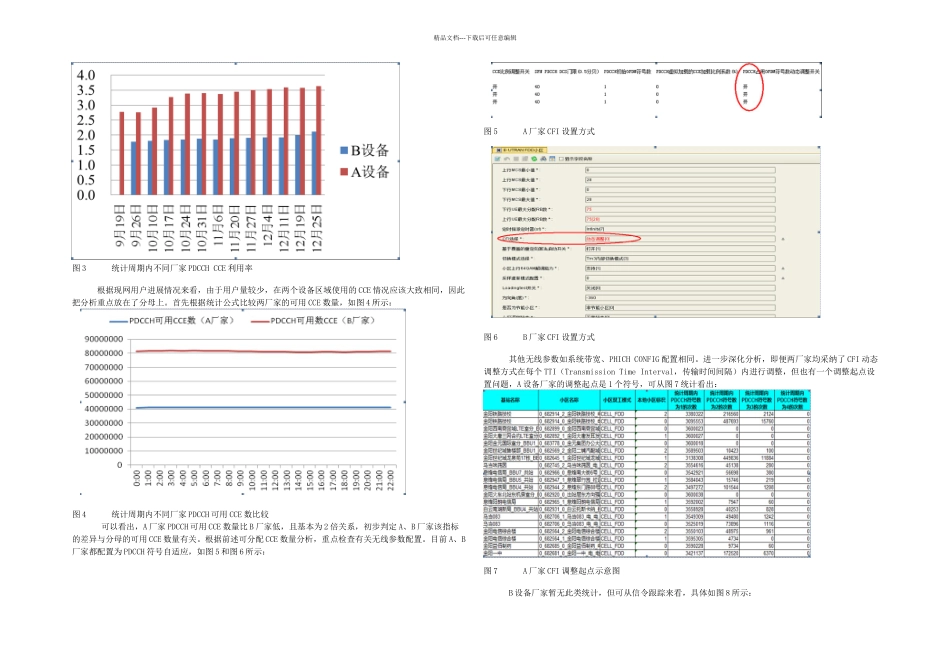950x672 pixels.
Task: Click the 12:00 time label in Figure 4
Action: point(275,479)
